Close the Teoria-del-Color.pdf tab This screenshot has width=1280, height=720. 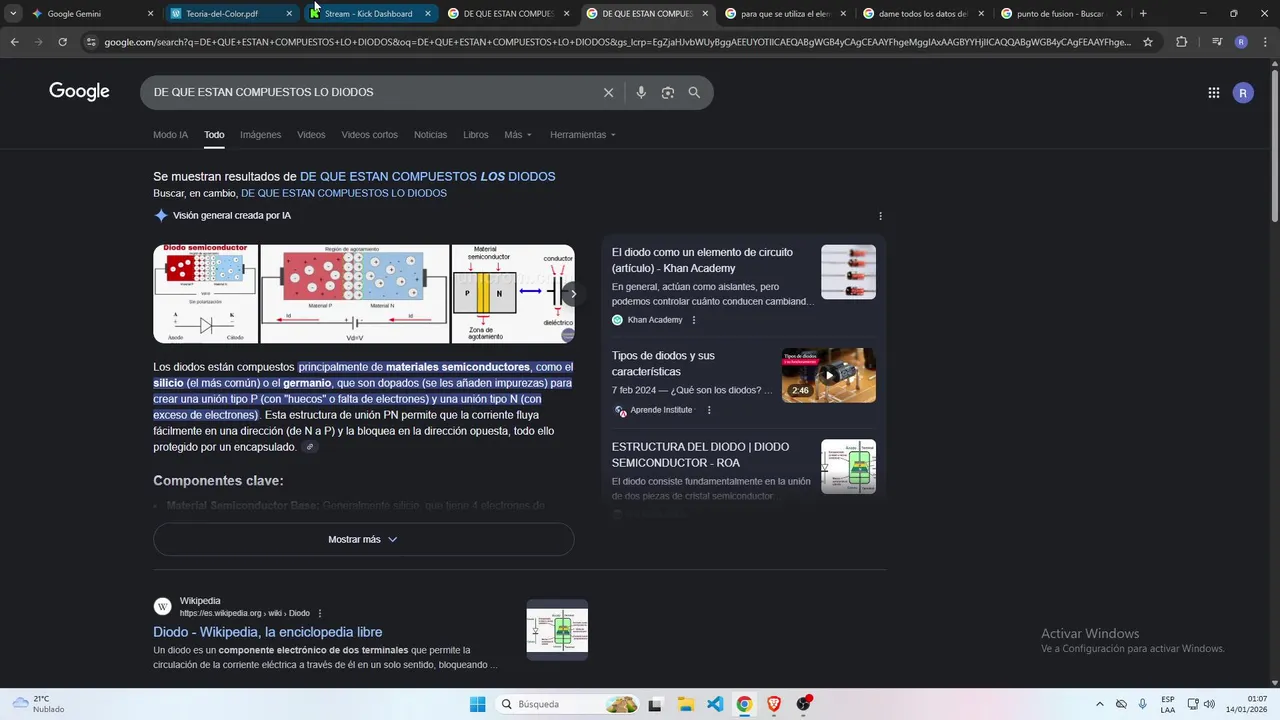click(290, 14)
